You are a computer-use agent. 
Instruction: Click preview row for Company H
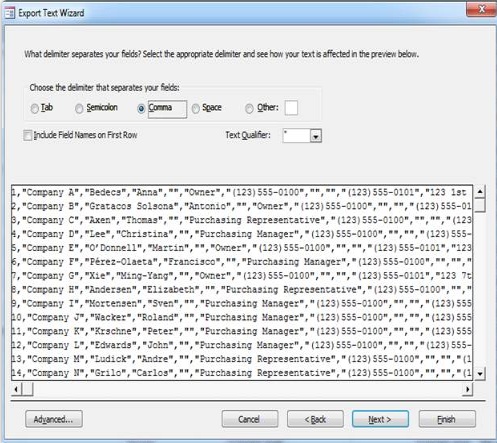[241, 290]
